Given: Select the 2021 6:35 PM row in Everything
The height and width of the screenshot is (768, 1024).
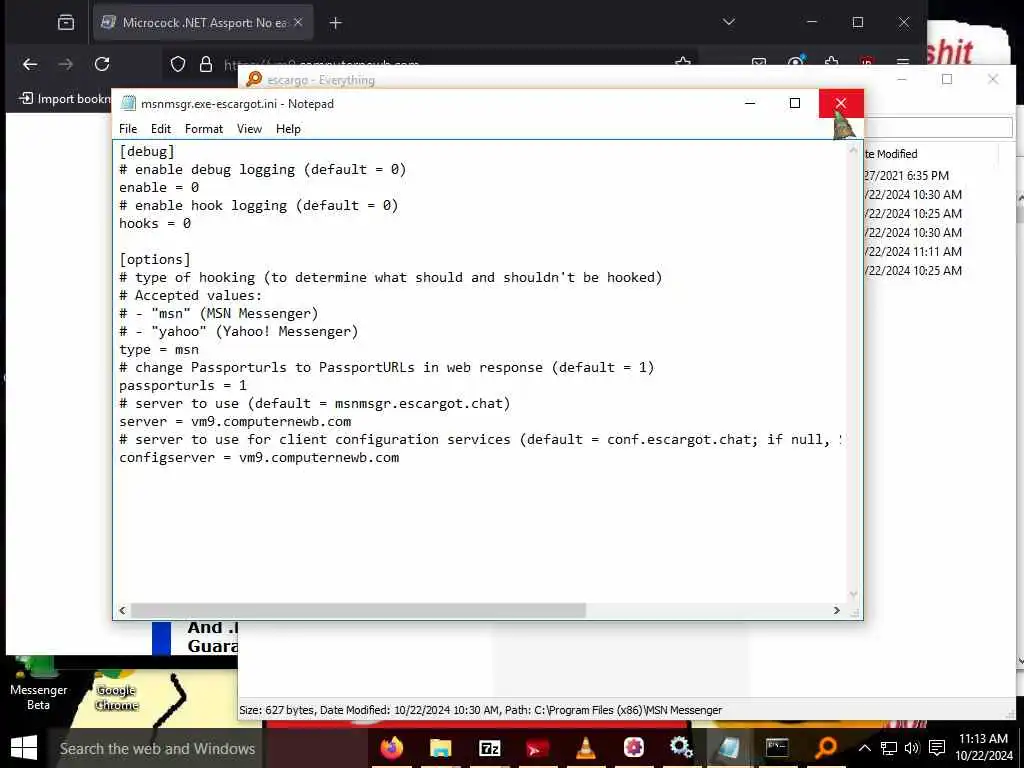Looking at the screenshot, I should pyautogui.click(x=906, y=176).
